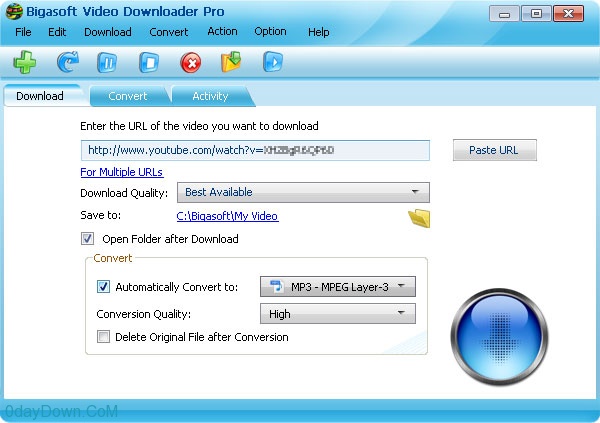Screen dimensions: 600x423
Task: Click inside the video URL input field
Action: click(255, 150)
